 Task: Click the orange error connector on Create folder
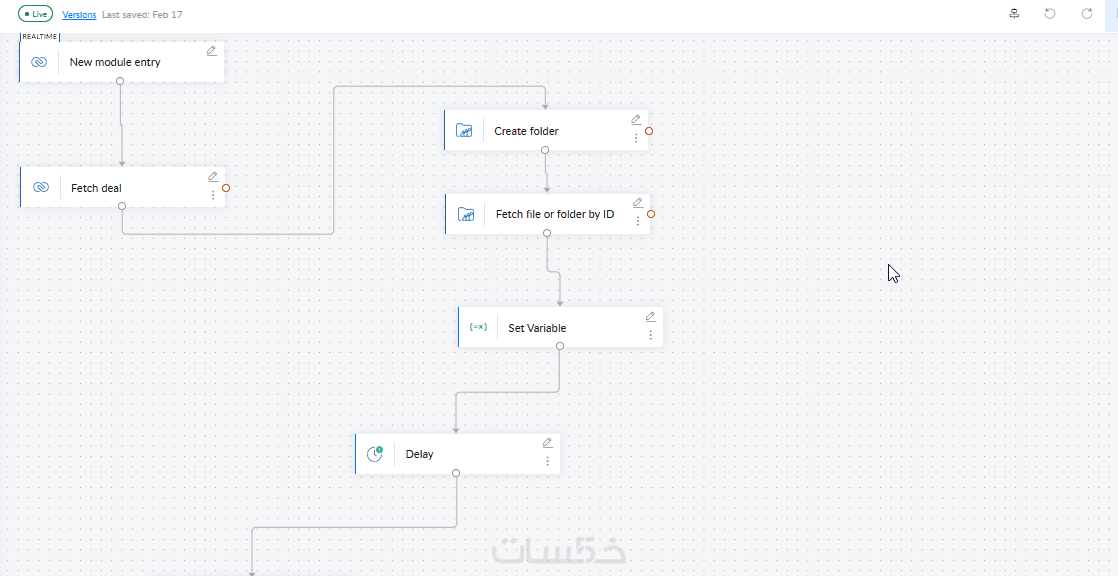[x=649, y=131]
